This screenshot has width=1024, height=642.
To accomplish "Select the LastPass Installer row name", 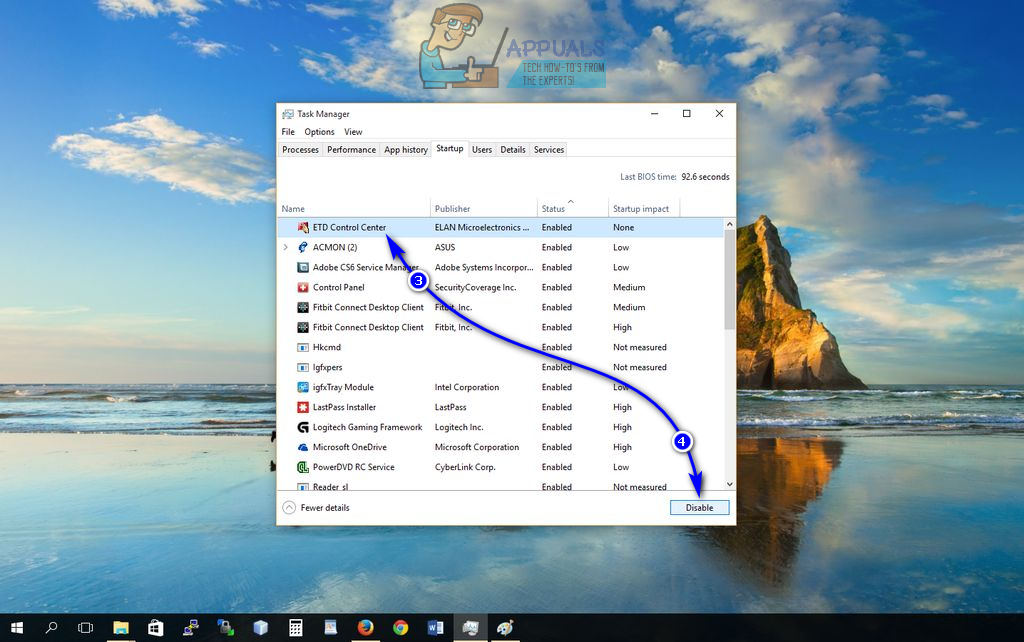I will 344,407.
